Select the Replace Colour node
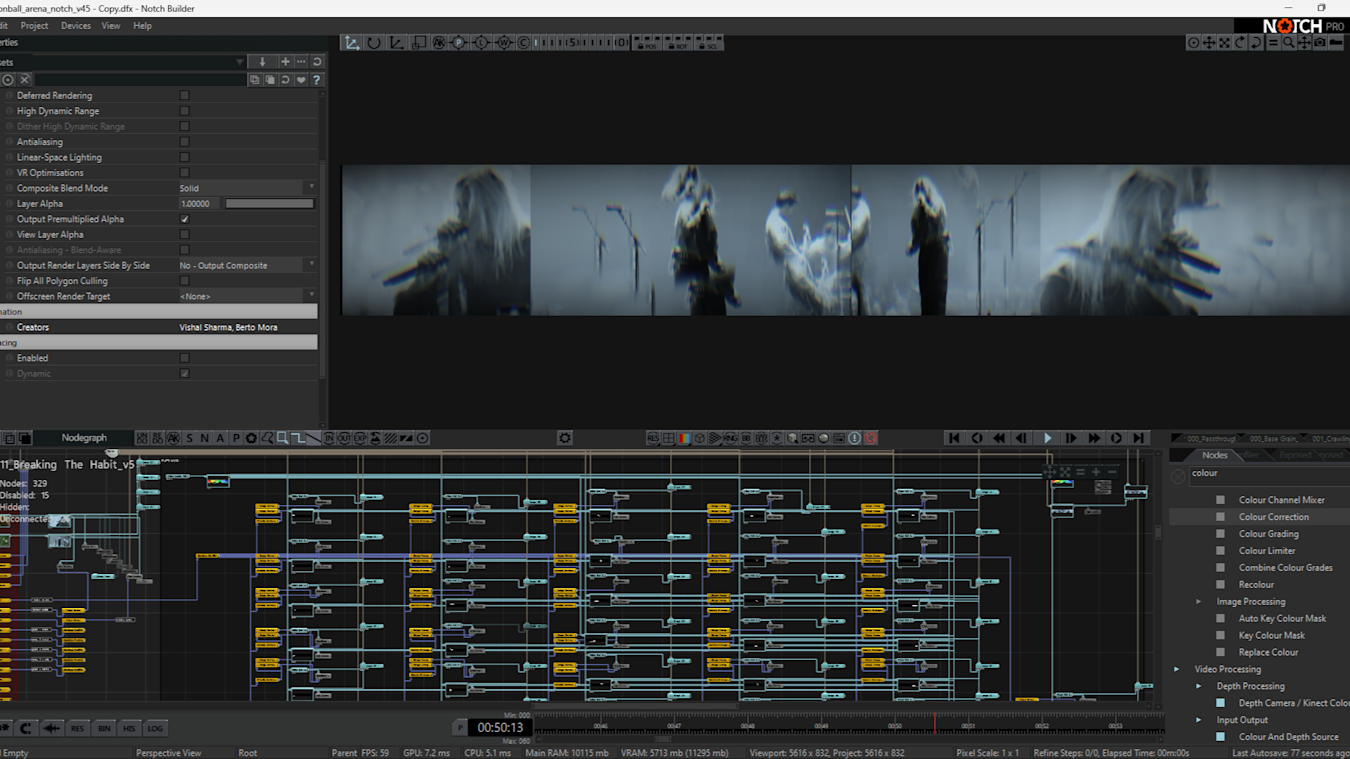Screen dimensions: 1350x759 1268,652
